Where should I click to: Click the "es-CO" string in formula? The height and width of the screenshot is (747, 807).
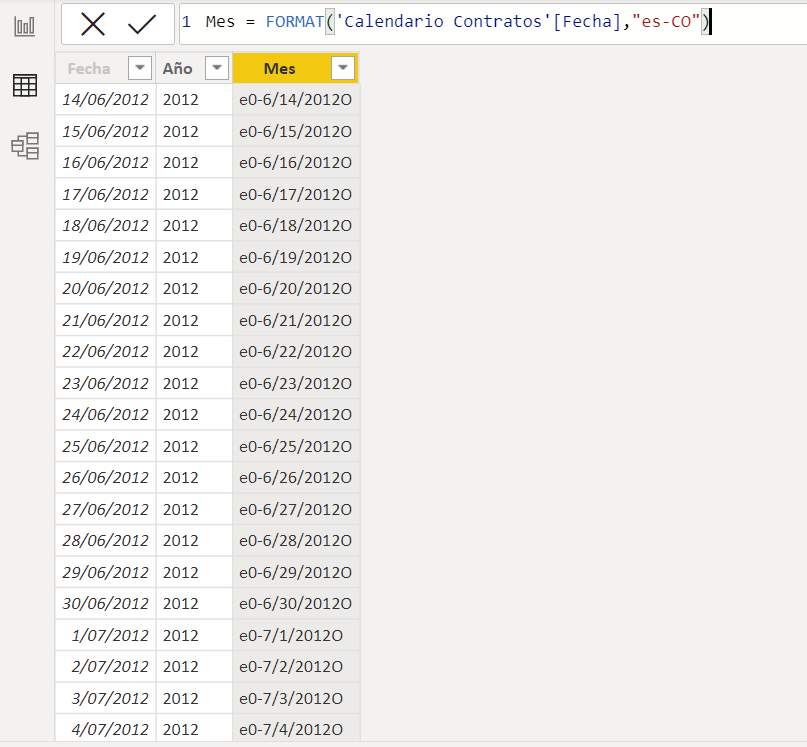point(666,22)
